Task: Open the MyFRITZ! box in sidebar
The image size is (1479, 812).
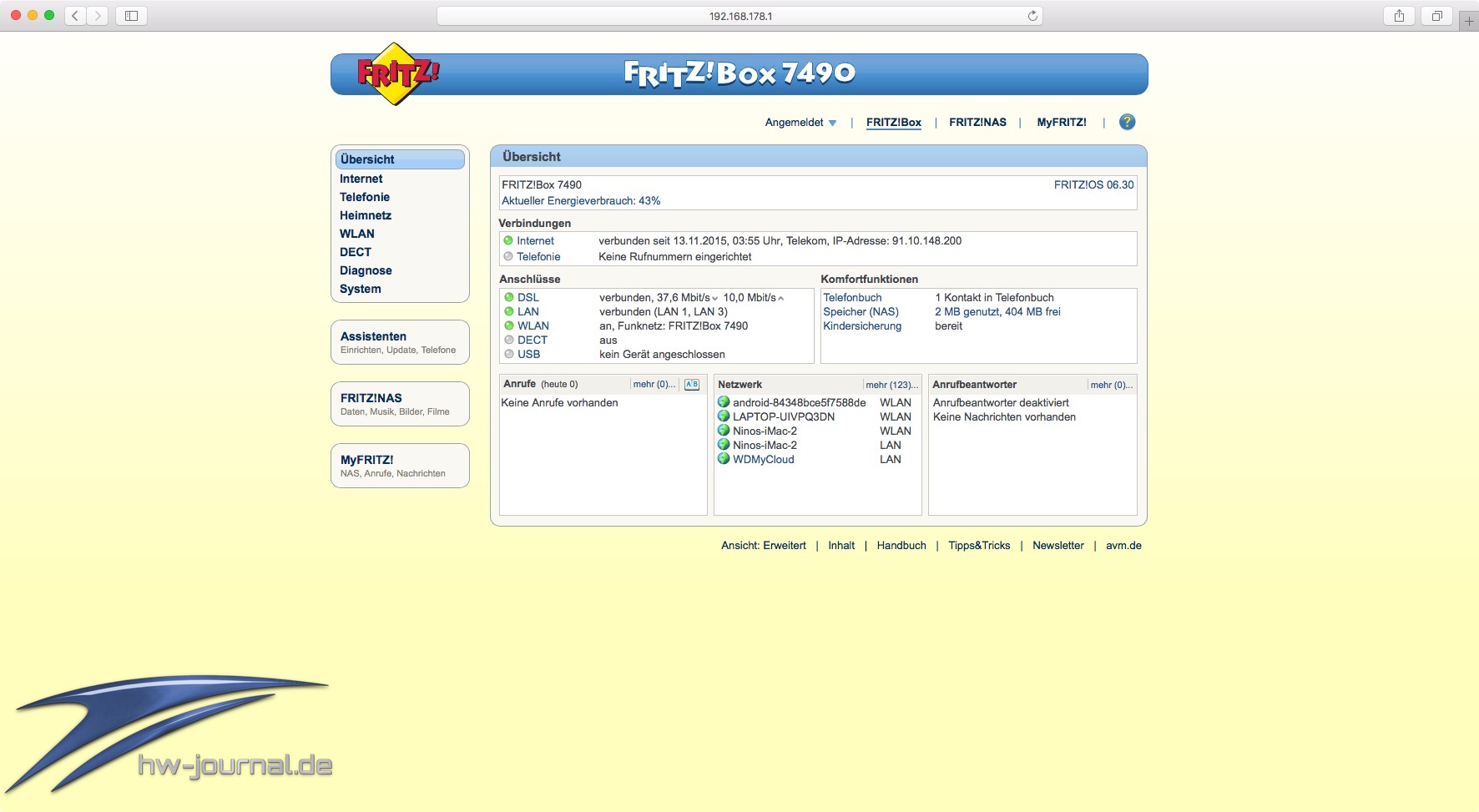Action: click(x=400, y=466)
